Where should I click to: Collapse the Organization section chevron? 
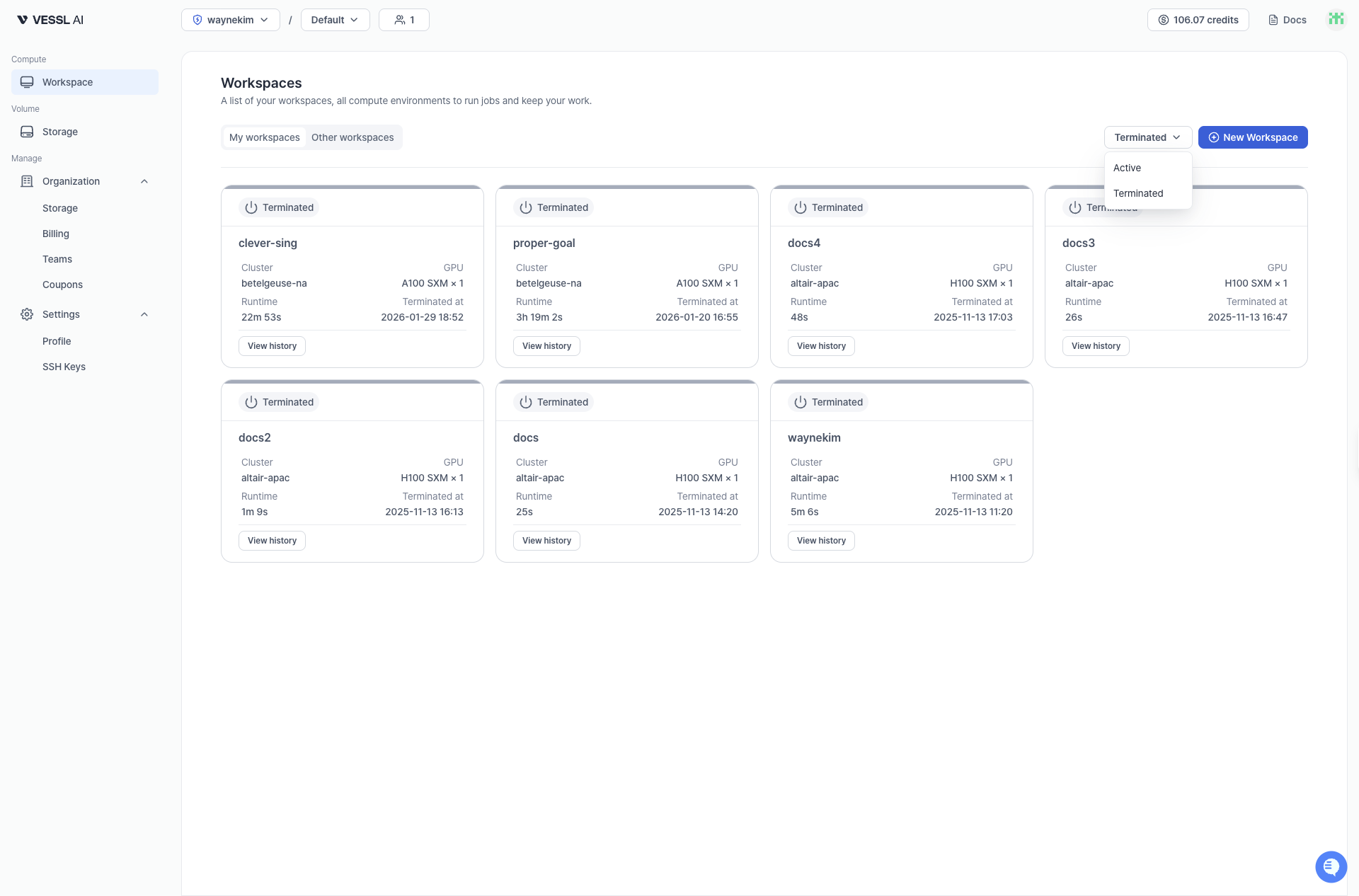click(x=144, y=181)
